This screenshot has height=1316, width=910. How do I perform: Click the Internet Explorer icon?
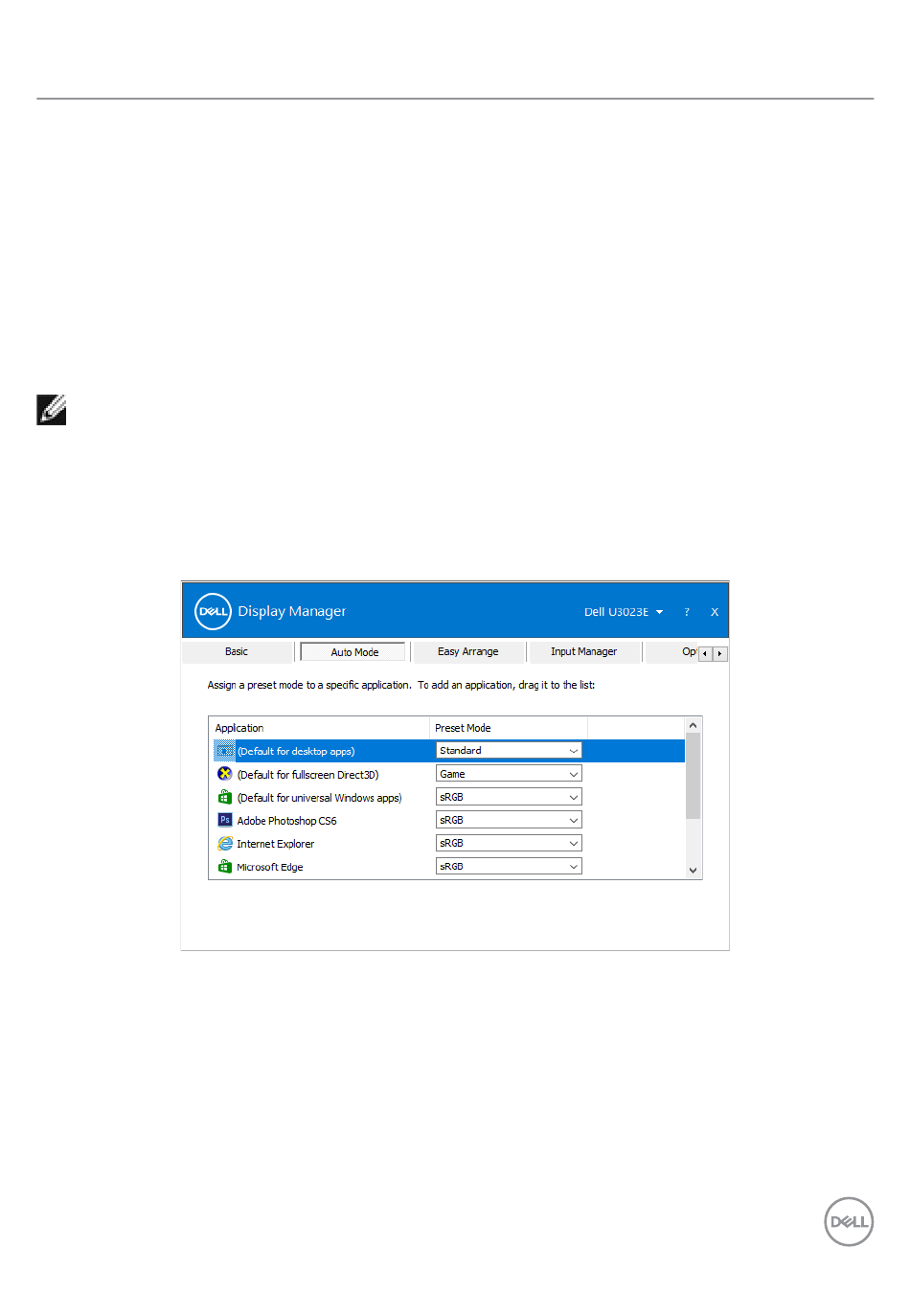225,844
